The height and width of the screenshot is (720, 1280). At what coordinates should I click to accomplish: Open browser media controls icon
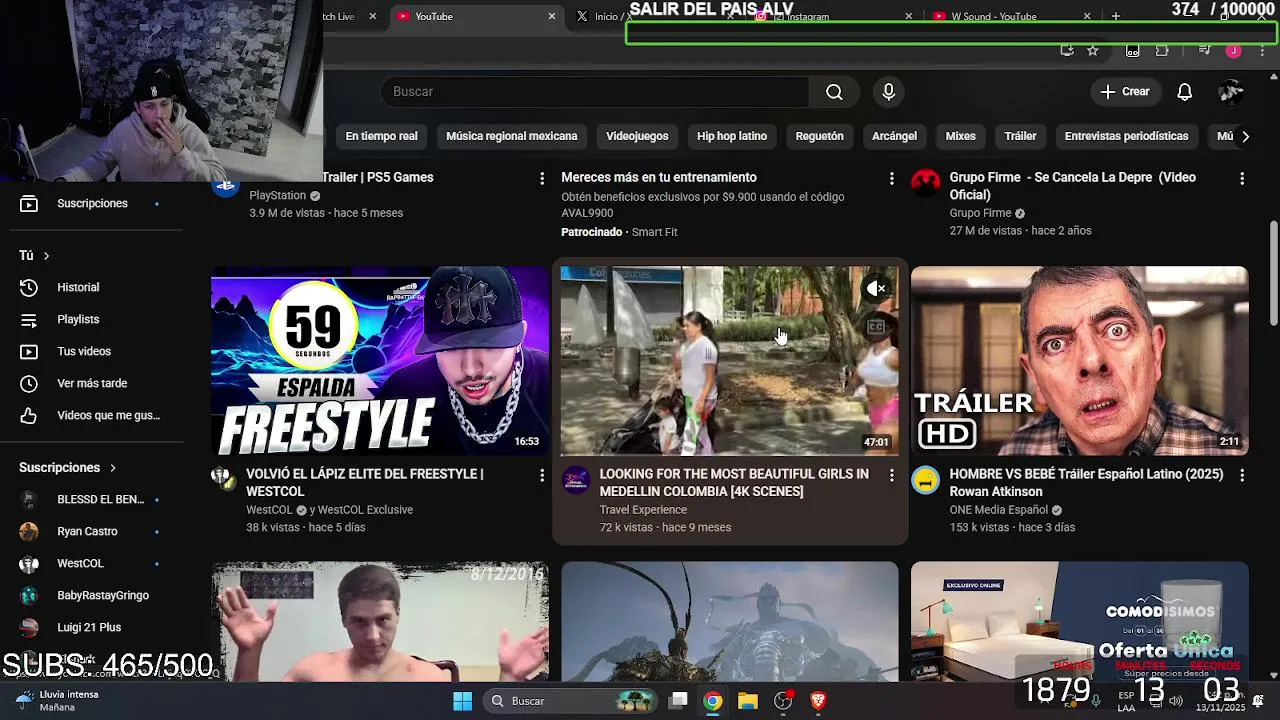[x=1204, y=51]
